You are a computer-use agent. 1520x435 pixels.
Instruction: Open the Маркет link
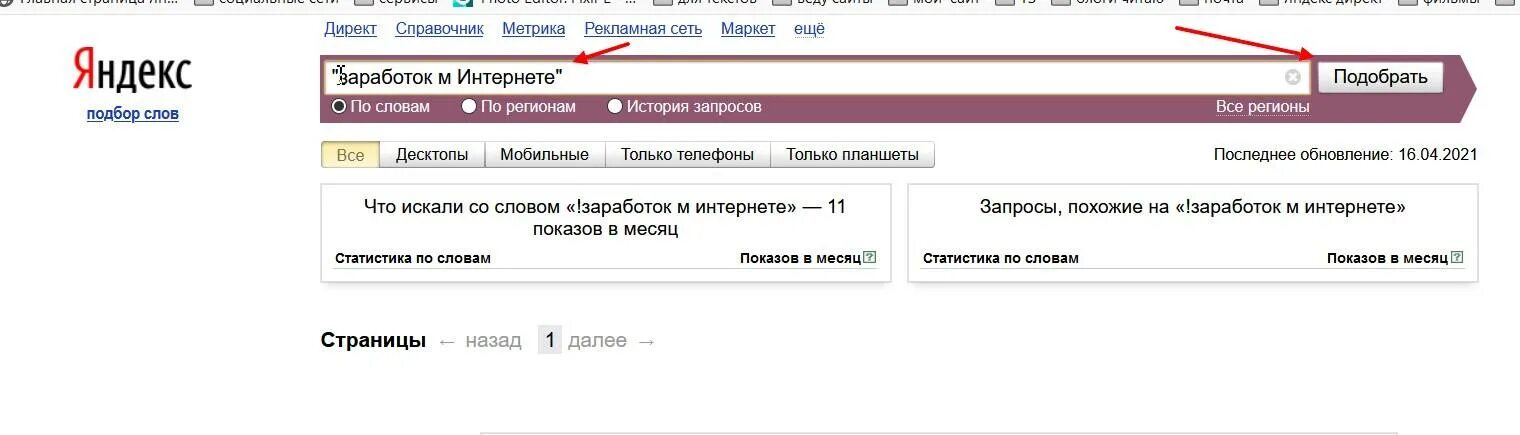pyautogui.click(x=748, y=29)
